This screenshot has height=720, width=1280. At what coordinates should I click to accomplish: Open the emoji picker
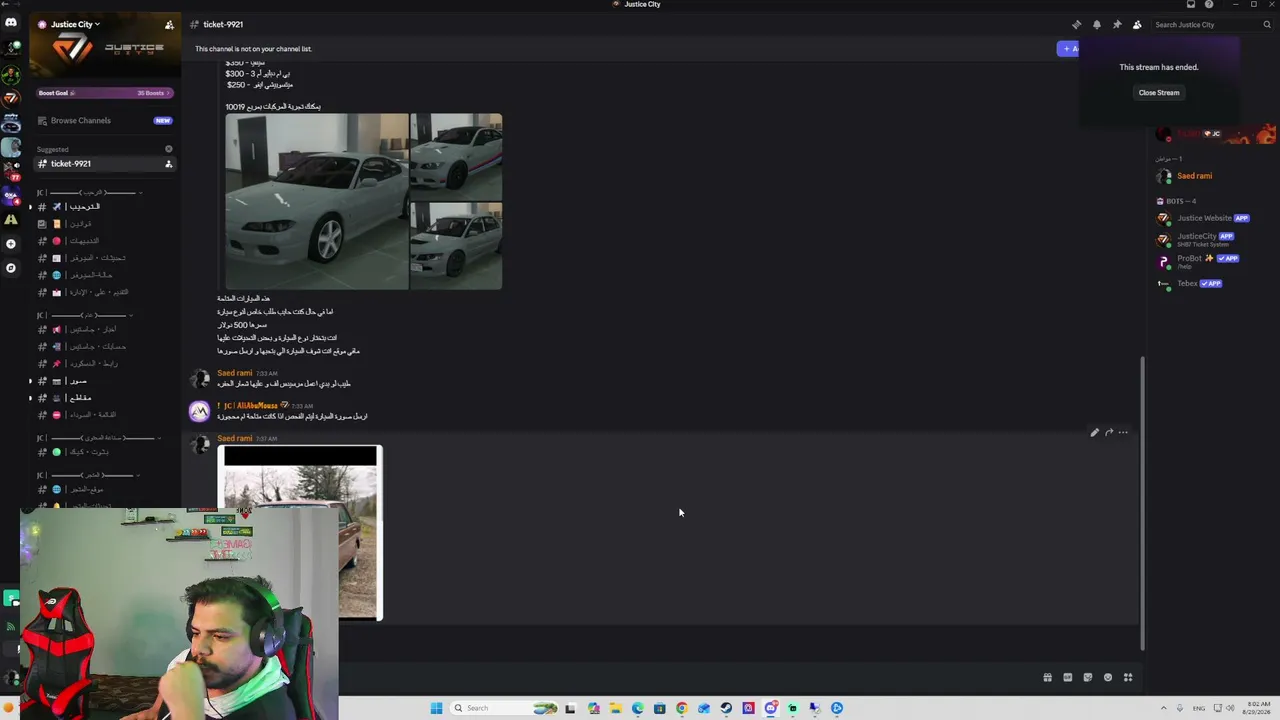click(1107, 677)
